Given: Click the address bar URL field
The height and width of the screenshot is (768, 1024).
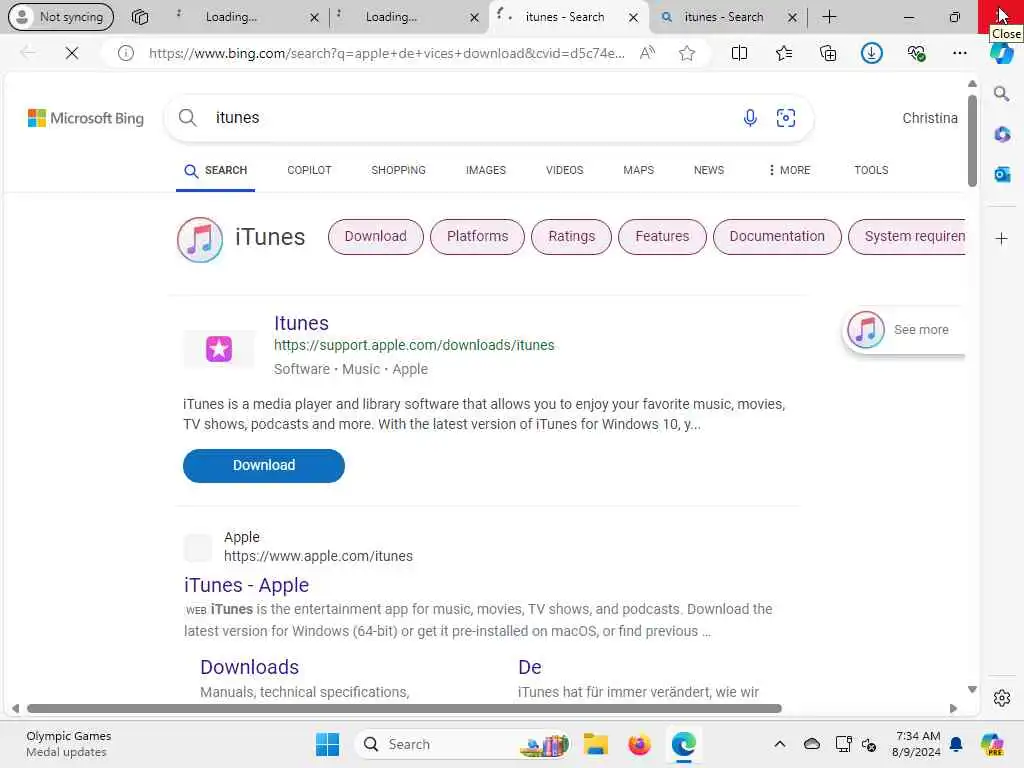Looking at the screenshot, I should pos(385,53).
